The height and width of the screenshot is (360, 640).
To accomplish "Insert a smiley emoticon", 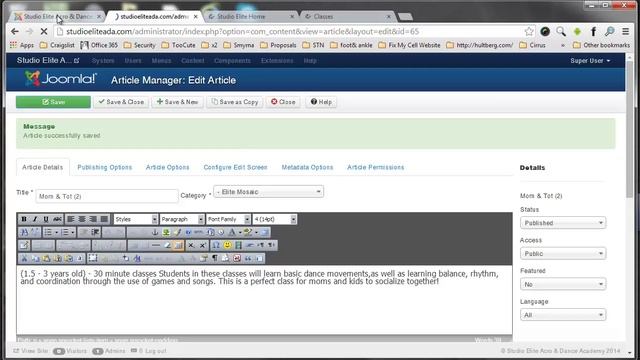I will (x=227, y=245).
